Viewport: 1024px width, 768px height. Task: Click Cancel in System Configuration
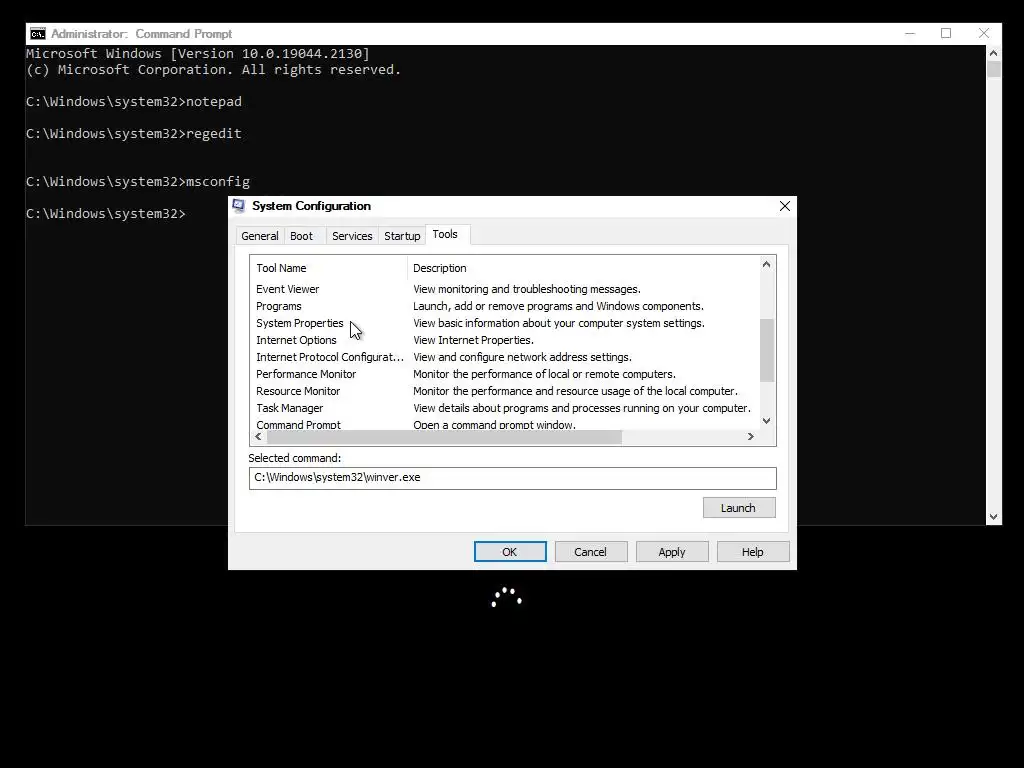(590, 552)
